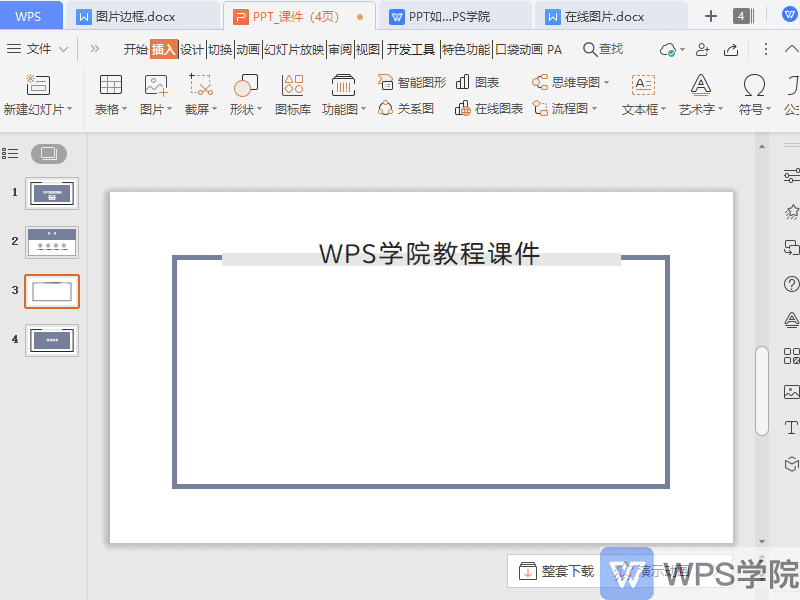The image size is (800, 600).
Task: Open the vertical three-dot more menu
Action: pyautogui.click(x=765, y=49)
